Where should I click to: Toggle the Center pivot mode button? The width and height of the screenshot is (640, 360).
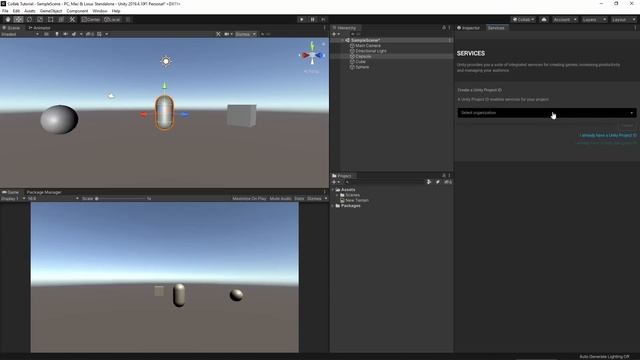[91, 20]
